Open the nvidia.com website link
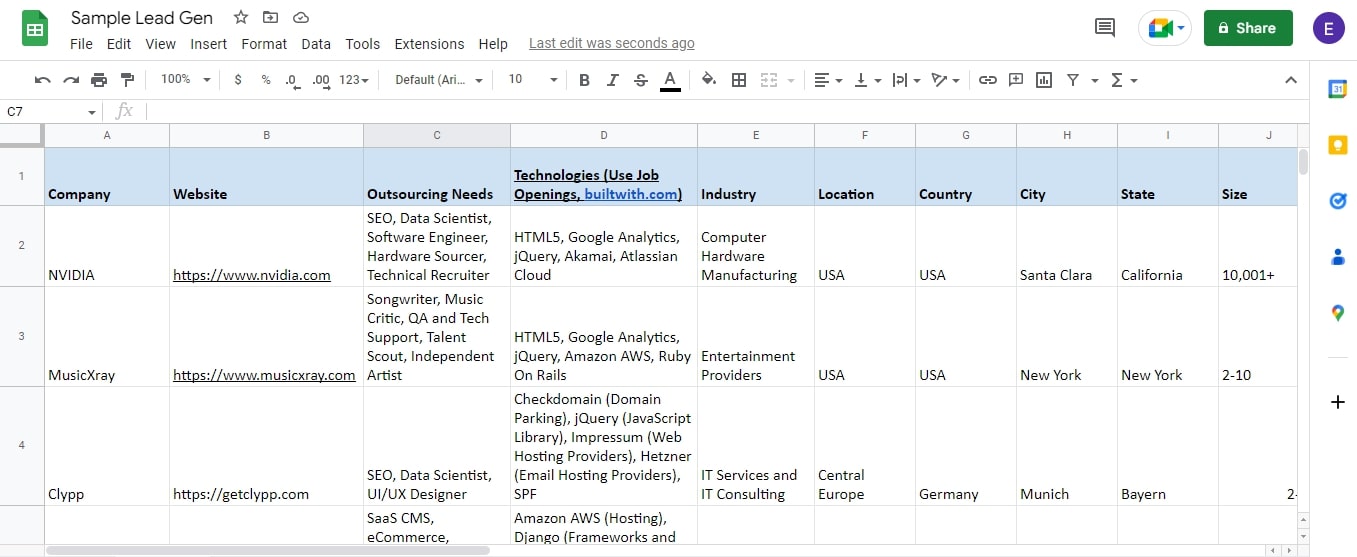 click(x=251, y=275)
